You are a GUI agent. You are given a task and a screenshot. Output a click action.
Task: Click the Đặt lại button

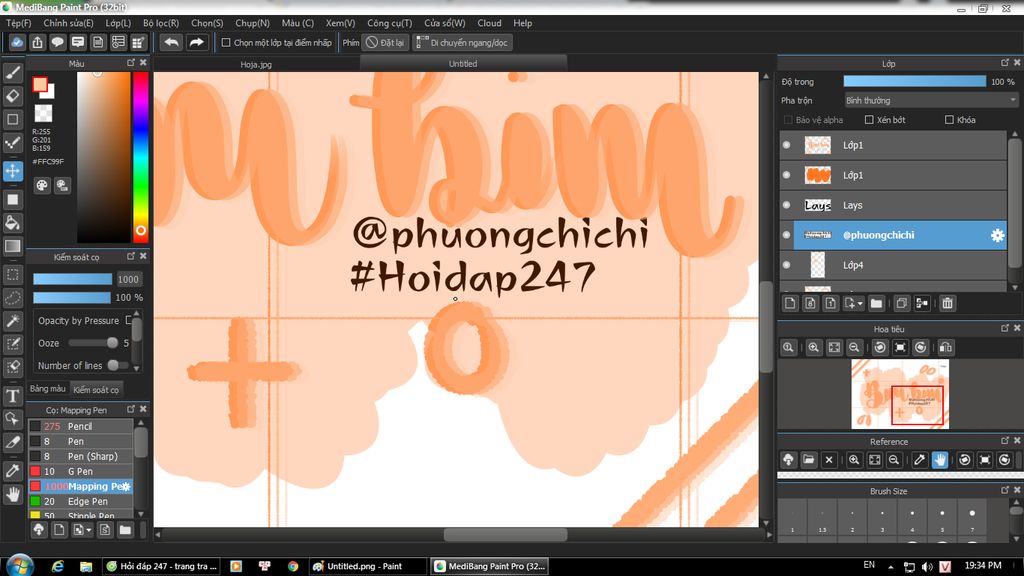point(385,42)
